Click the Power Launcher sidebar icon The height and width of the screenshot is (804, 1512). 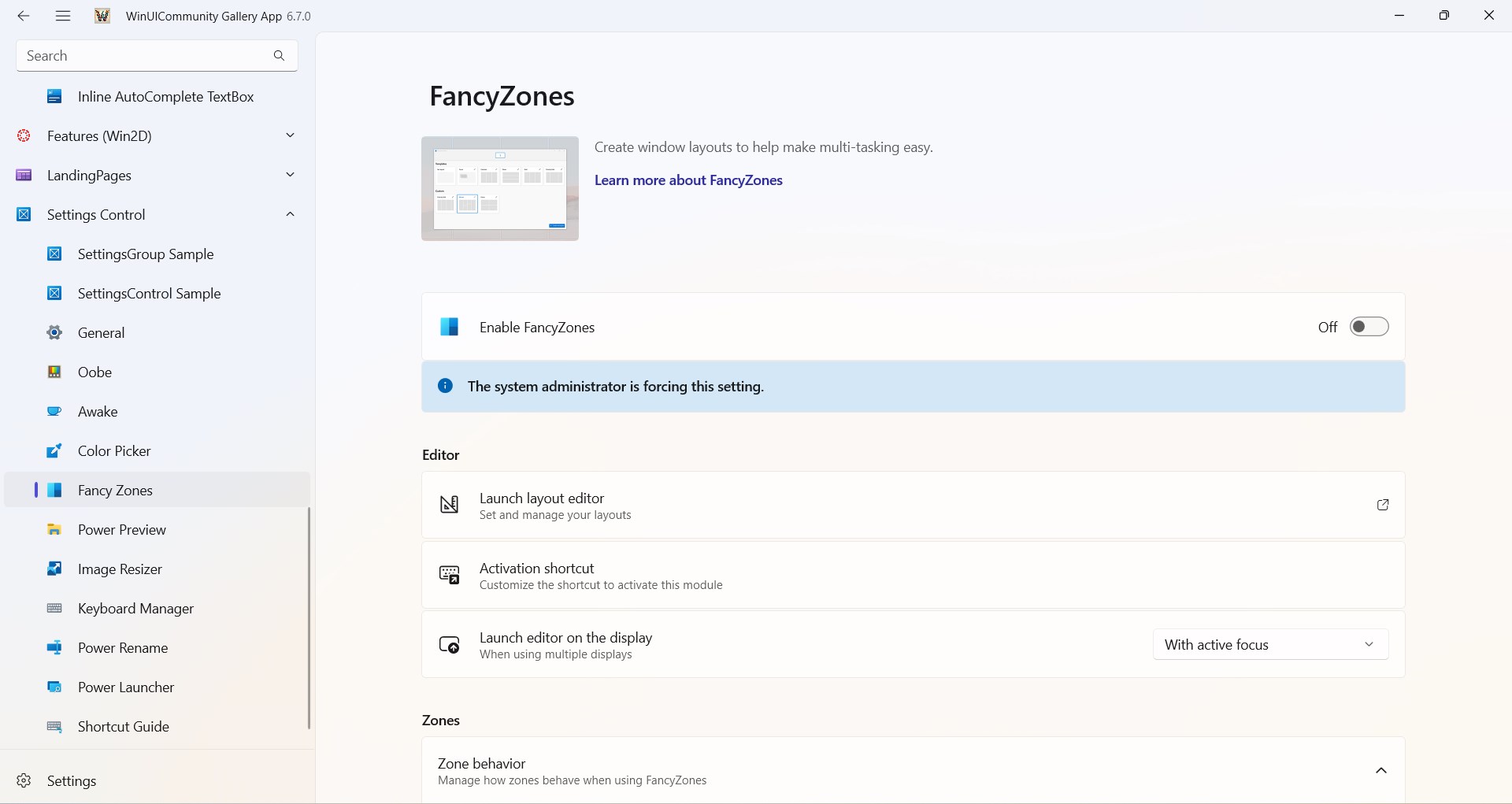(x=54, y=687)
